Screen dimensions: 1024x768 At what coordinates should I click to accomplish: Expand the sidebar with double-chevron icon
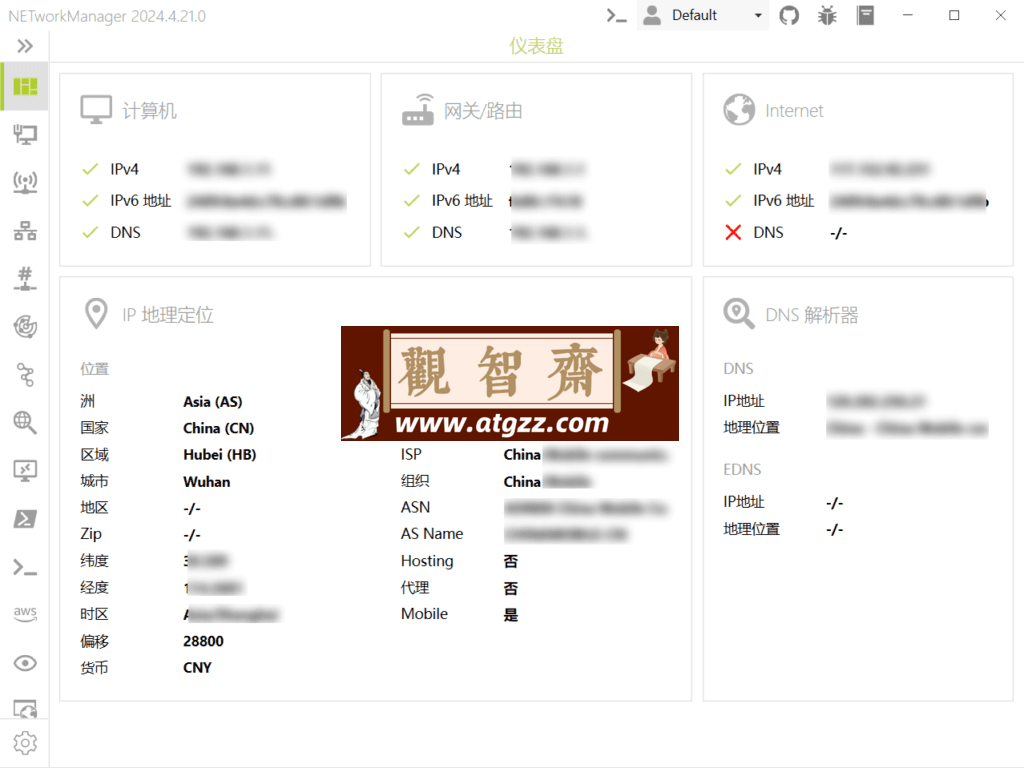pyautogui.click(x=25, y=46)
